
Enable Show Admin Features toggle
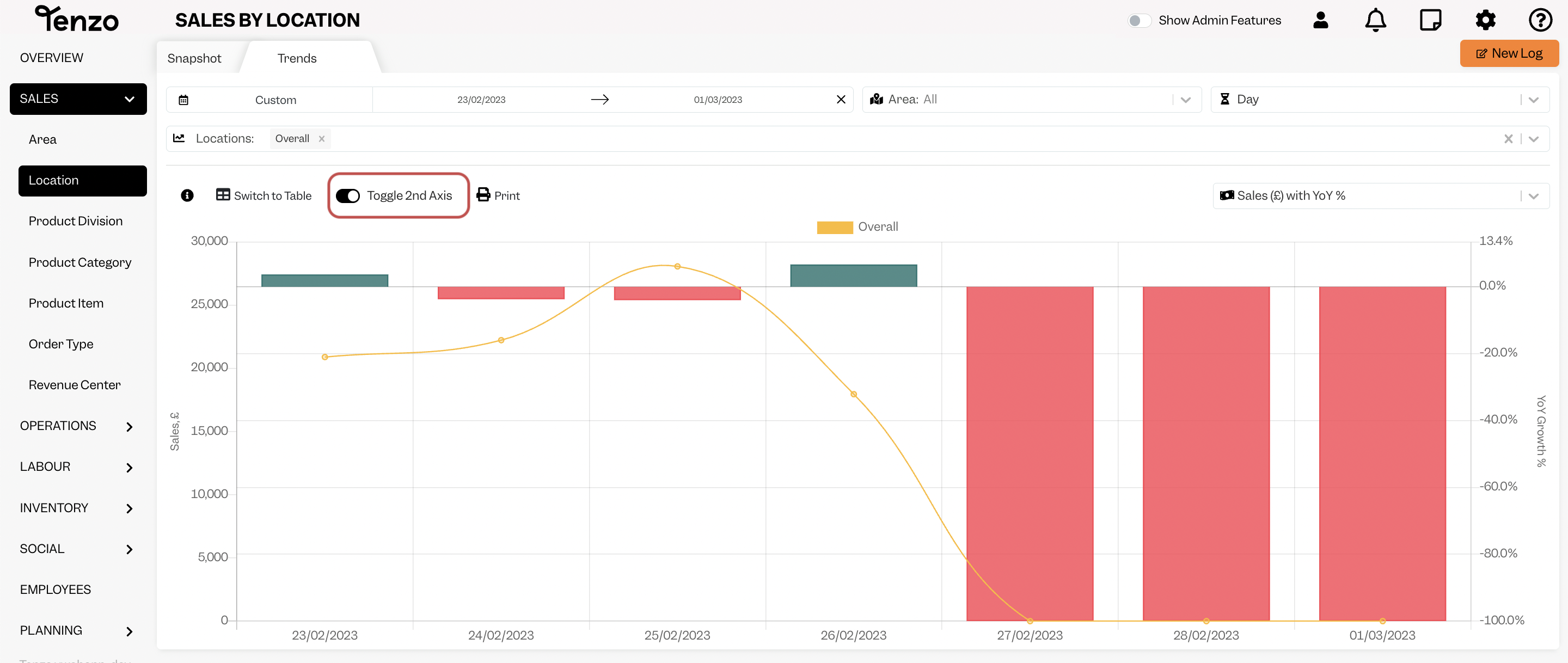click(x=1138, y=21)
